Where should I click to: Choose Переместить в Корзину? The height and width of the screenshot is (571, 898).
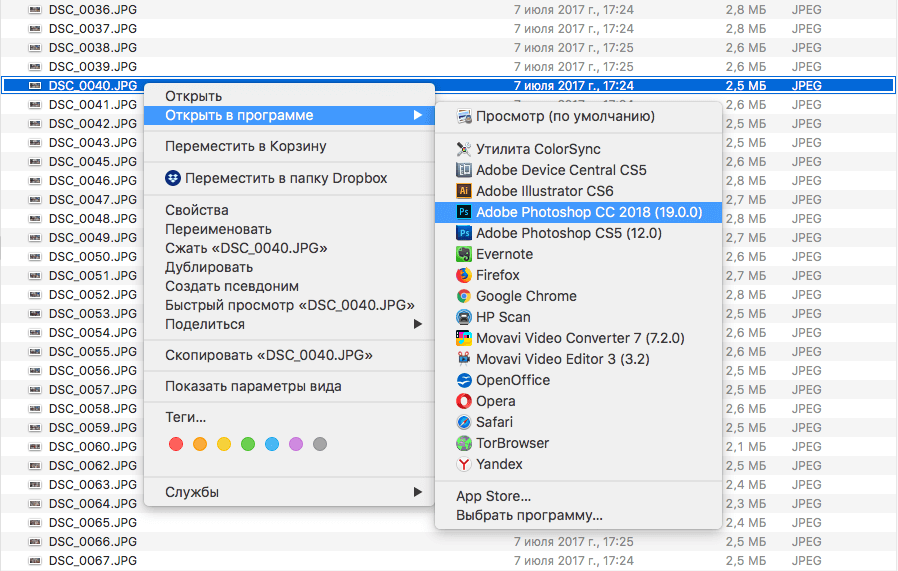click(x=245, y=146)
